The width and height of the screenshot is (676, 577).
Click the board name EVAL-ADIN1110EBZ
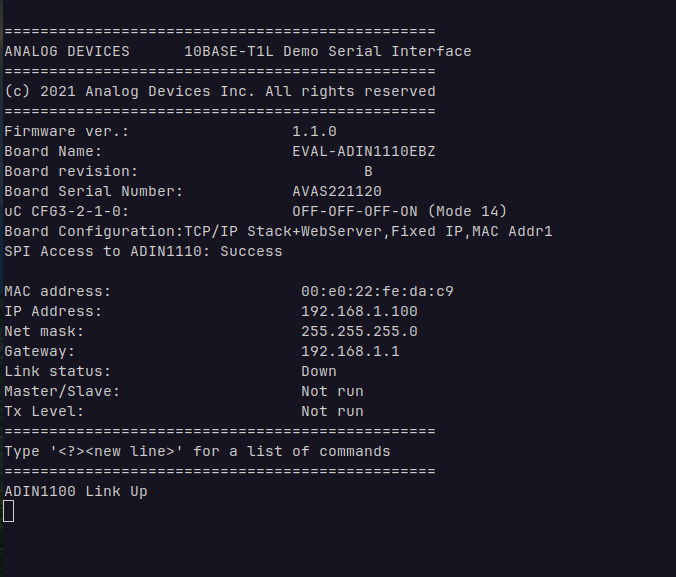[363, 151]
